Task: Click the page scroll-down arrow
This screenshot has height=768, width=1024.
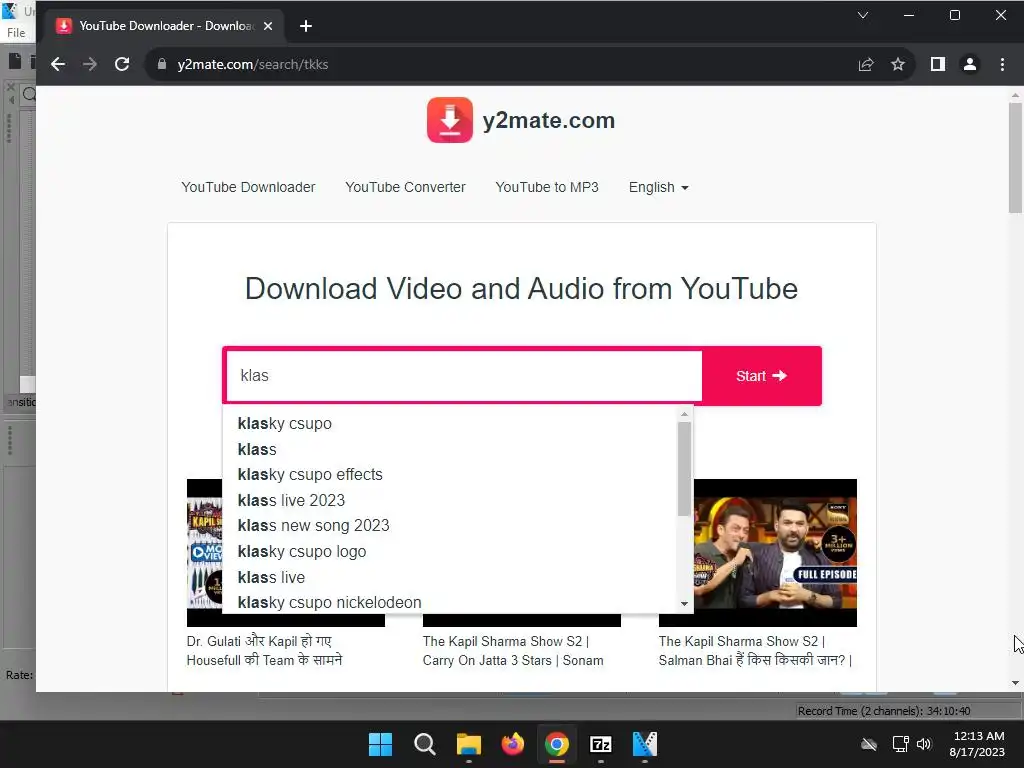Action: (1015, 683)
